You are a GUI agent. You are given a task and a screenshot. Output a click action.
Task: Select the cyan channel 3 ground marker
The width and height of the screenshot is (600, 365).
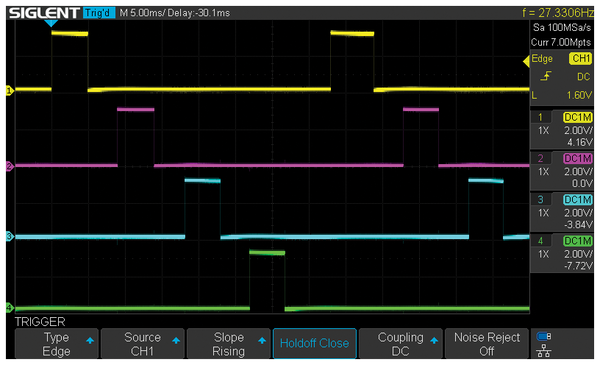coord(10,236)
